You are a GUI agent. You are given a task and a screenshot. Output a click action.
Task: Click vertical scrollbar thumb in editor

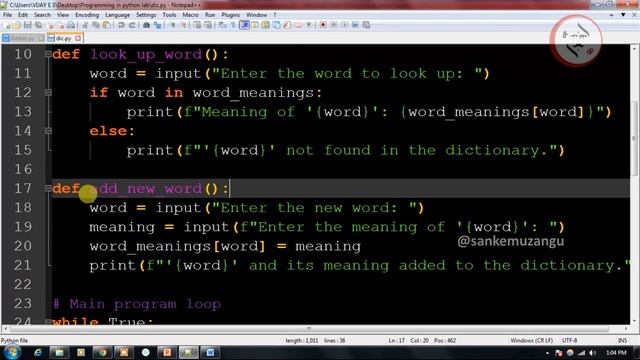point(635,138)
